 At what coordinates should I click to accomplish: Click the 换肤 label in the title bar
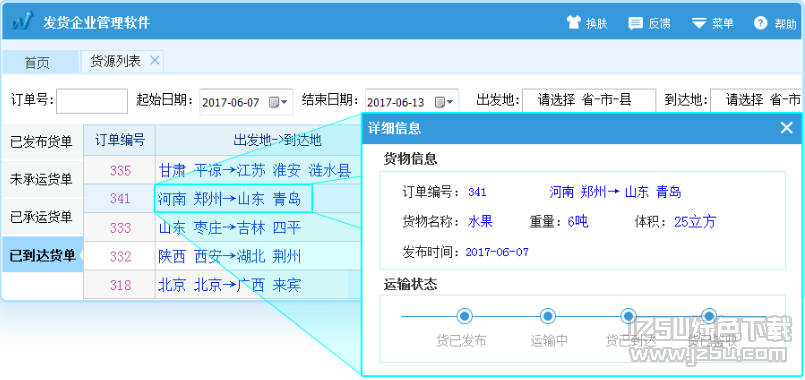click(x=597, y=23)
